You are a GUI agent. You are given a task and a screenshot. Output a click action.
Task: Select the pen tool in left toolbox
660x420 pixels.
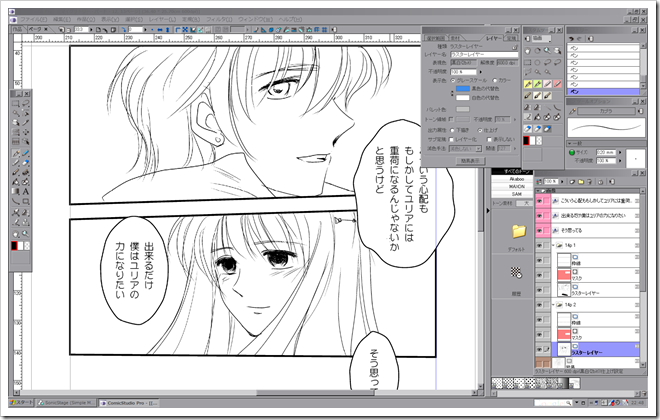16,153
